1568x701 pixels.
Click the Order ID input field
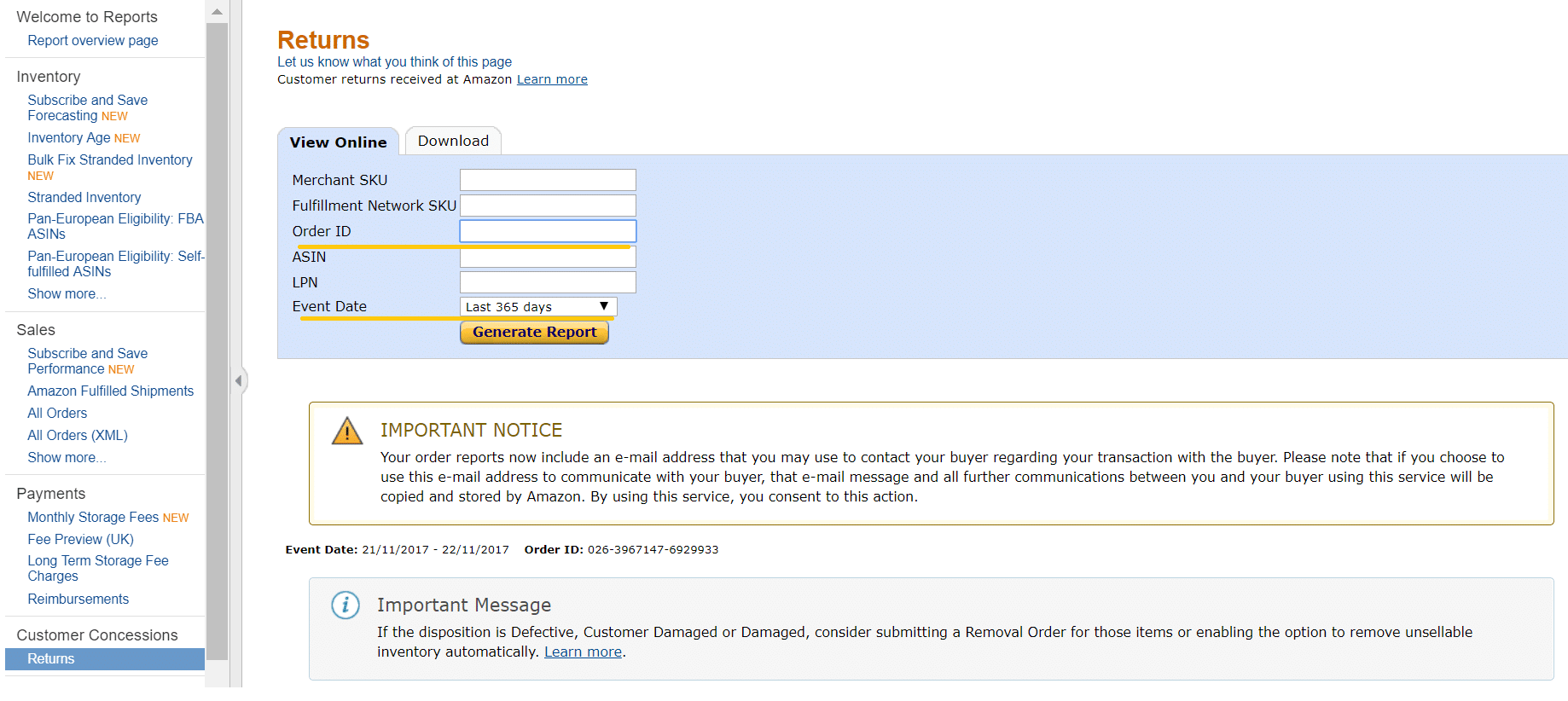(548, 231)
